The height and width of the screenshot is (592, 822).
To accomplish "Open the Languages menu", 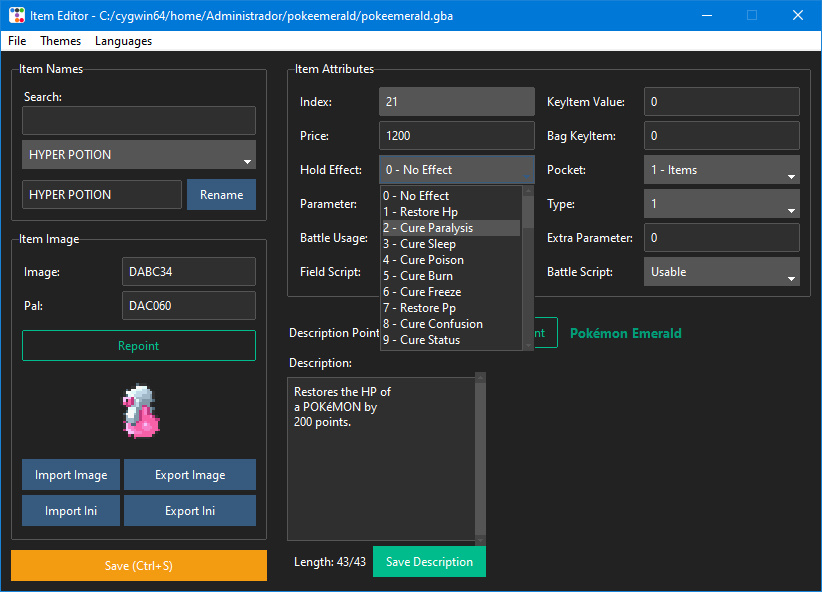I will coord(123,41).
